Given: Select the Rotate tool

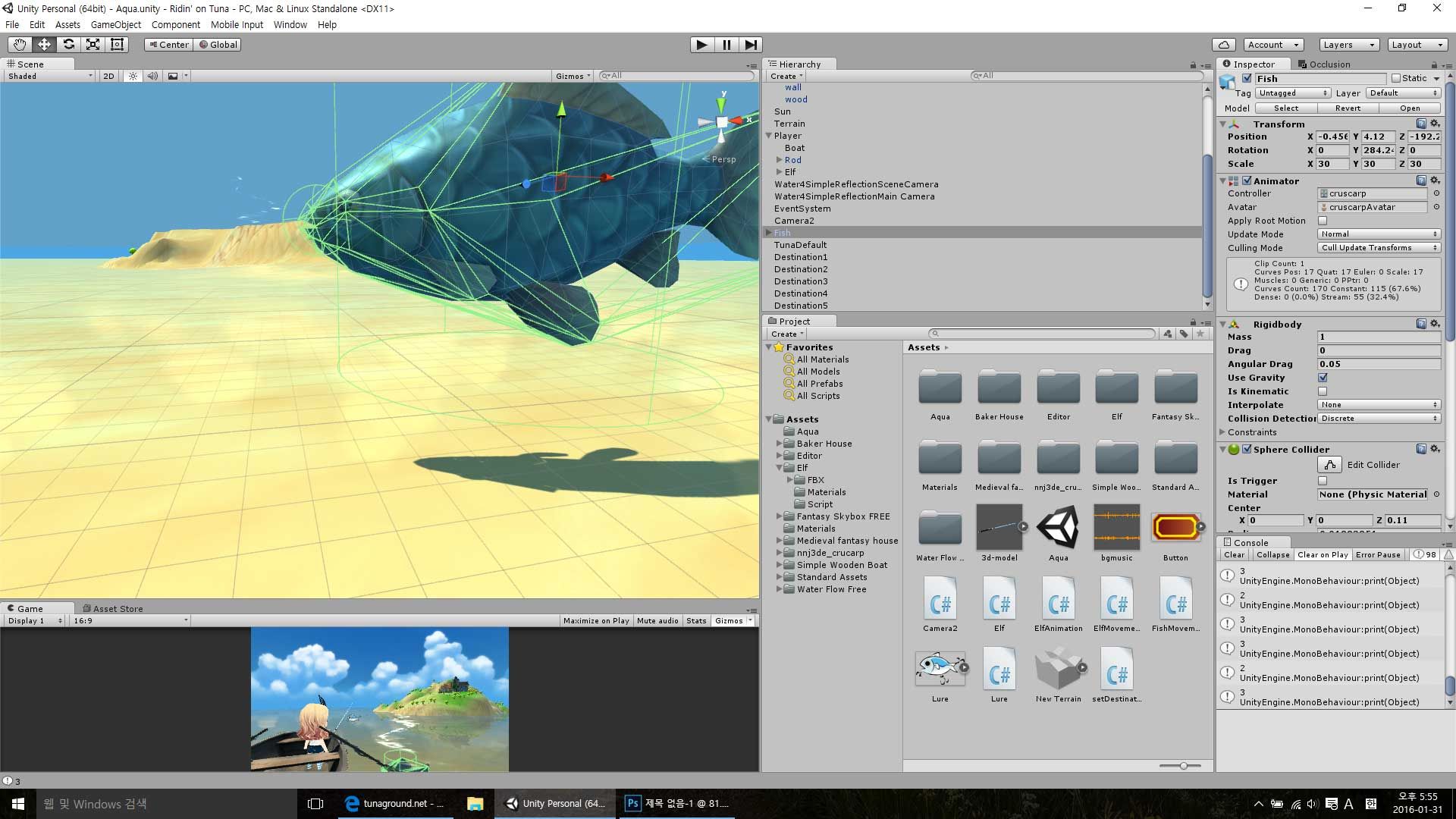Looking at the screenshot, I should [68, 45].
